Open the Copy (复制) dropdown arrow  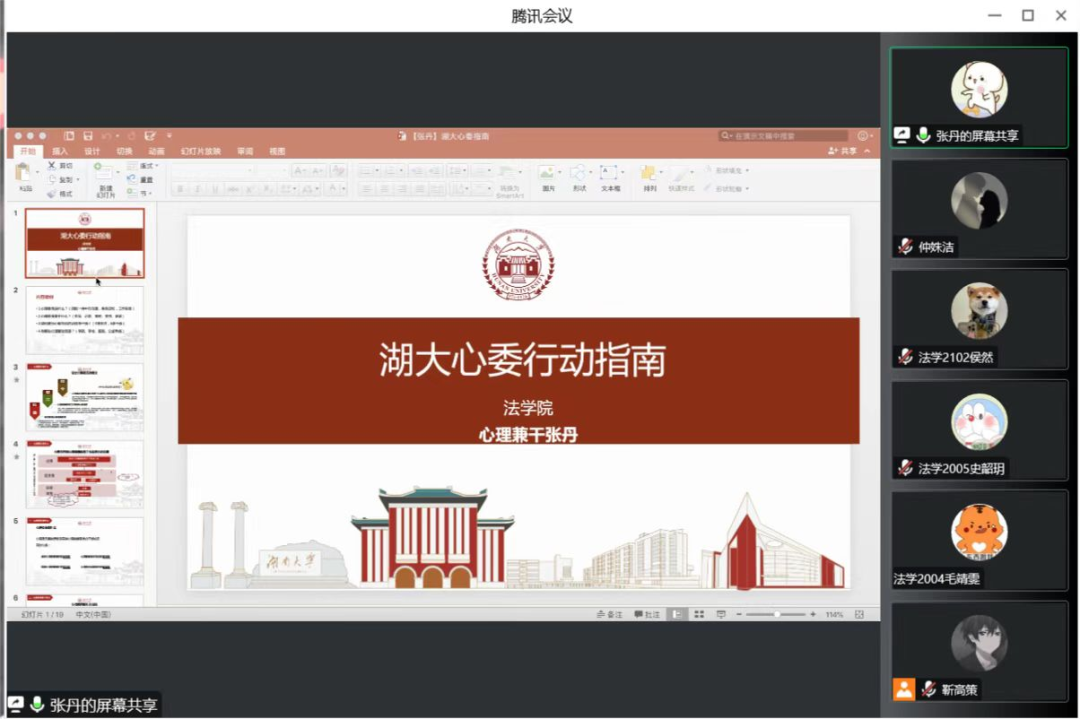(x=79, y=180)
